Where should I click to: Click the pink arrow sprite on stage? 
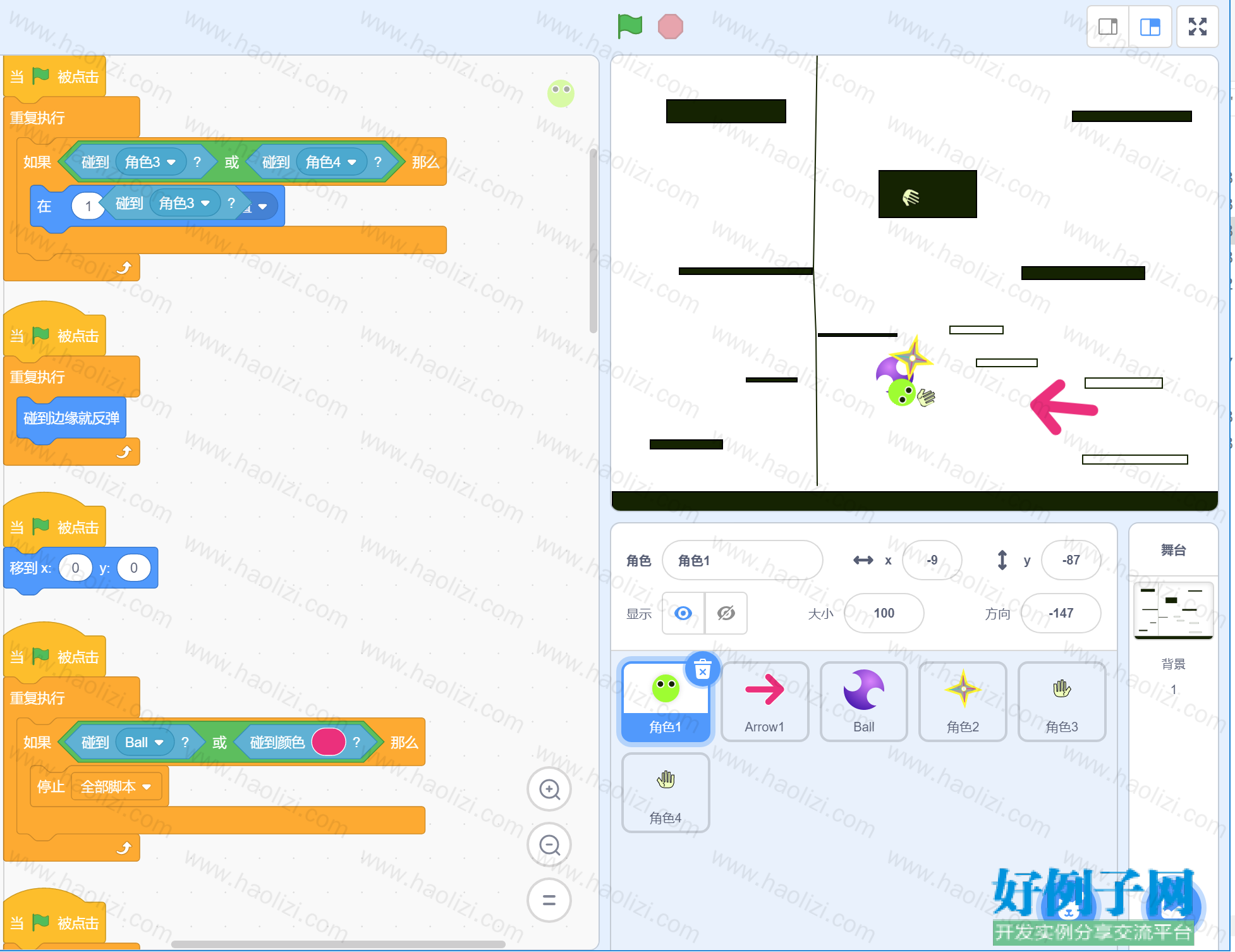1064,407
